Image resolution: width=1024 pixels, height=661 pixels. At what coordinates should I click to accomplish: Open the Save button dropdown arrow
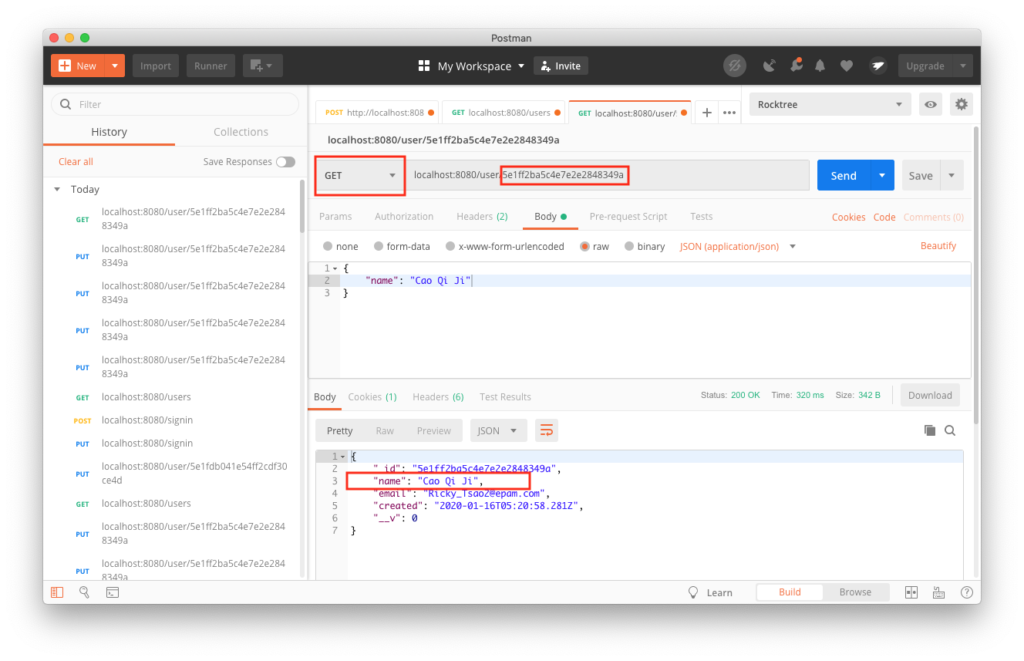[952, 175]
